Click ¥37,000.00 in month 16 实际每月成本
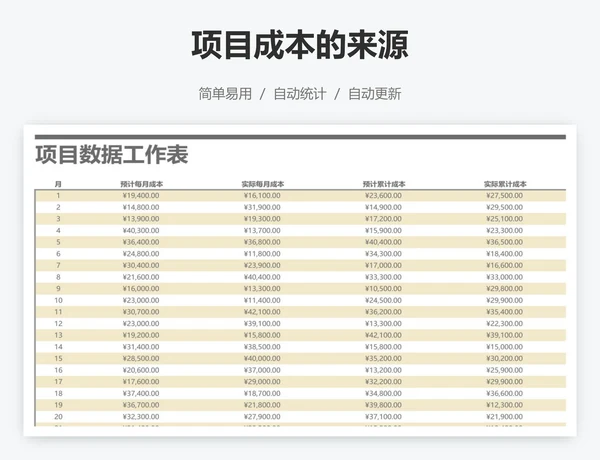Image resolution: width=600 pixels, height=460 pixels. point(262,370)
